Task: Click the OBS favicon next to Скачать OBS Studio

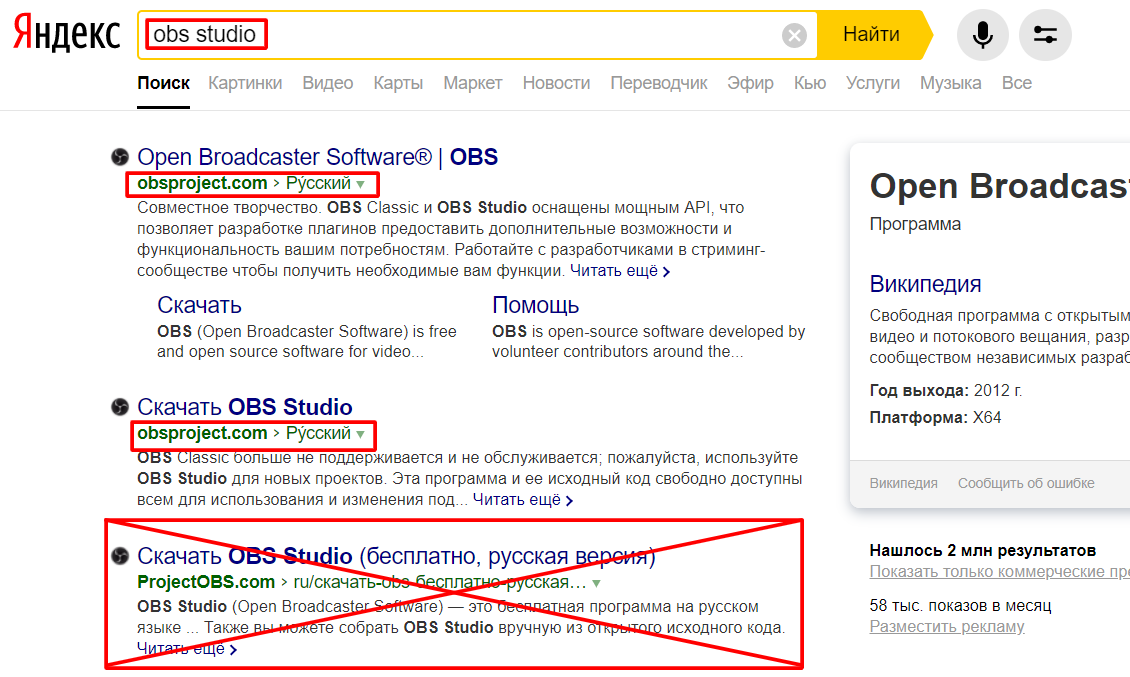Action: tap(118, 407)
